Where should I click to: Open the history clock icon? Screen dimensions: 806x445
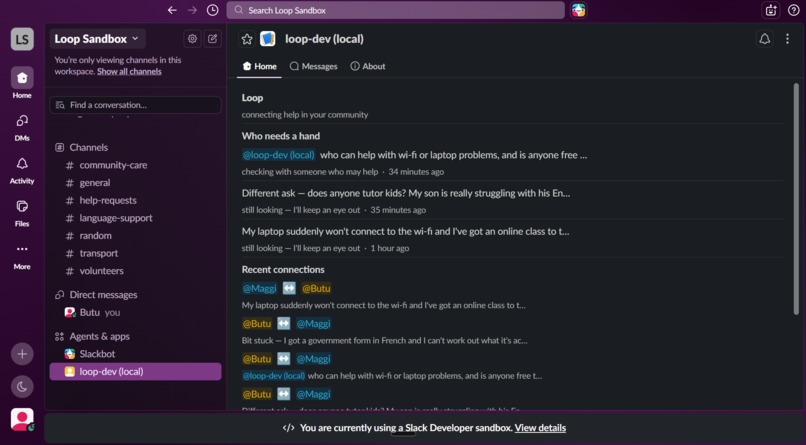tap(212, 10)
